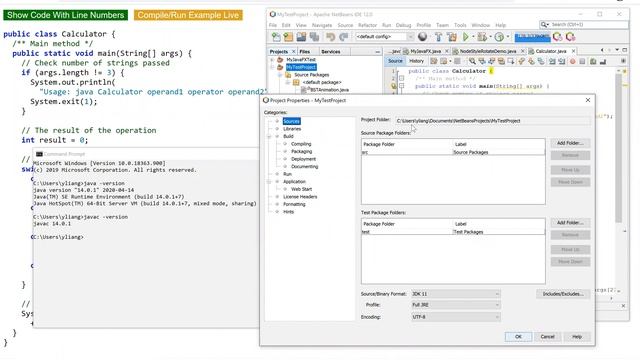This screenshot has height=360, width=640.
Task: Click OK in Project Properties dialog
Action: (x=518, y=337)
